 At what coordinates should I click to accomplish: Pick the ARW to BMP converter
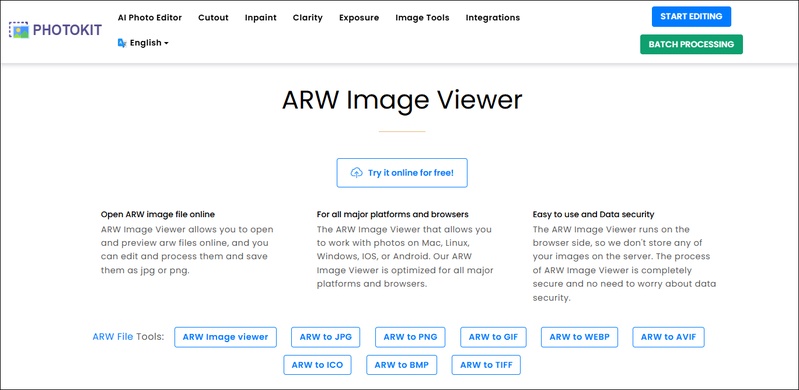pos(402,365)
